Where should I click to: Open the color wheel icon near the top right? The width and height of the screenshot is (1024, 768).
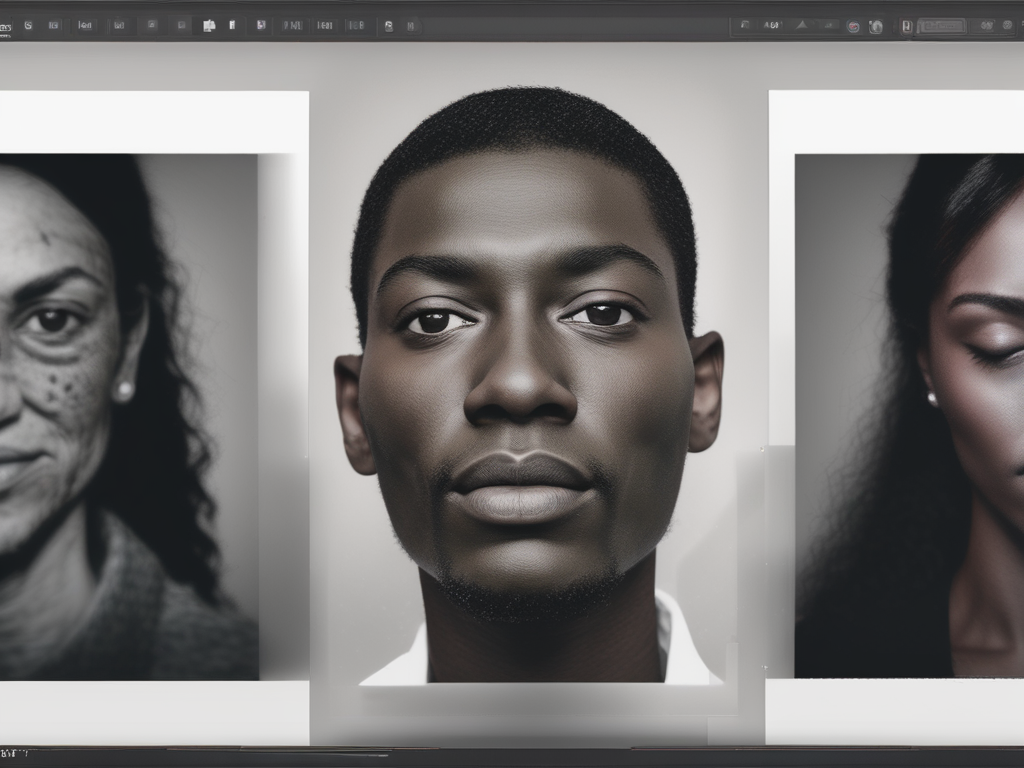(855, 24)
